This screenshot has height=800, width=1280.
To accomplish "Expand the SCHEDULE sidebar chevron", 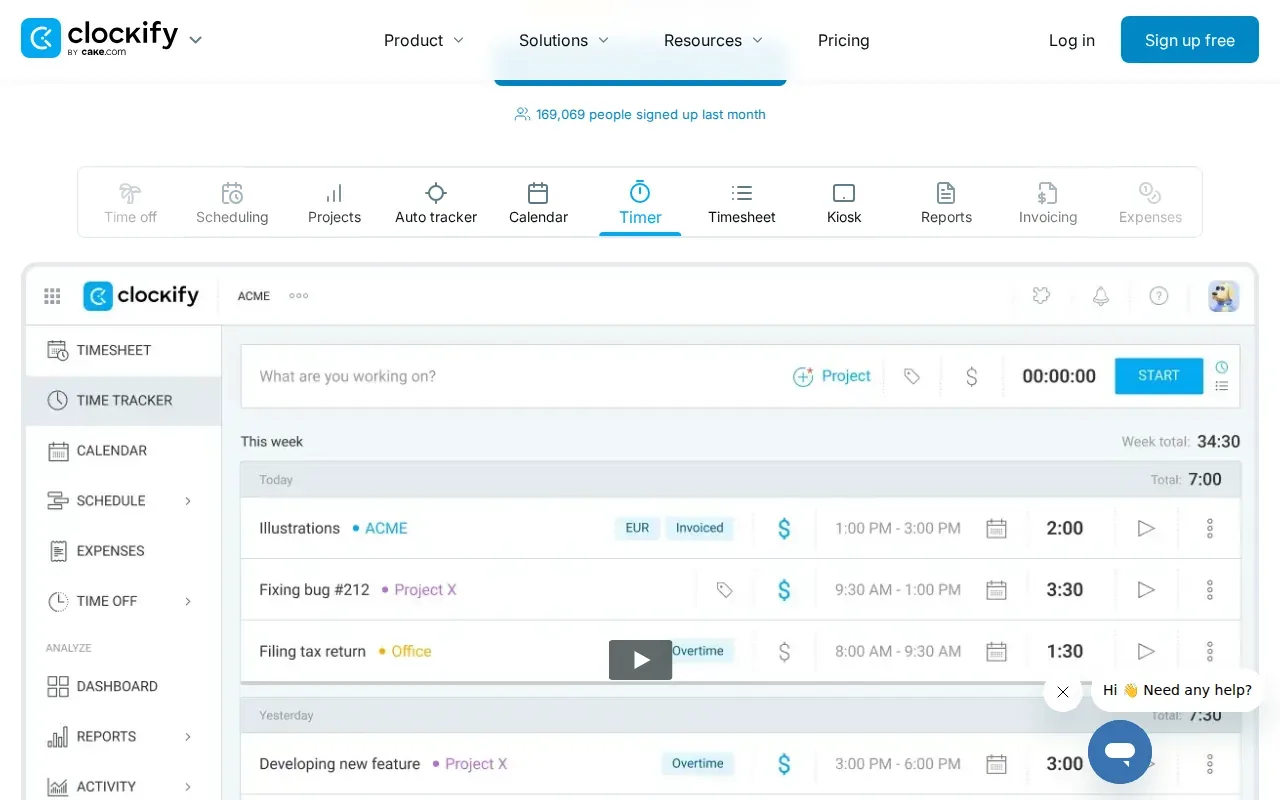I will [x=188, y=501].
